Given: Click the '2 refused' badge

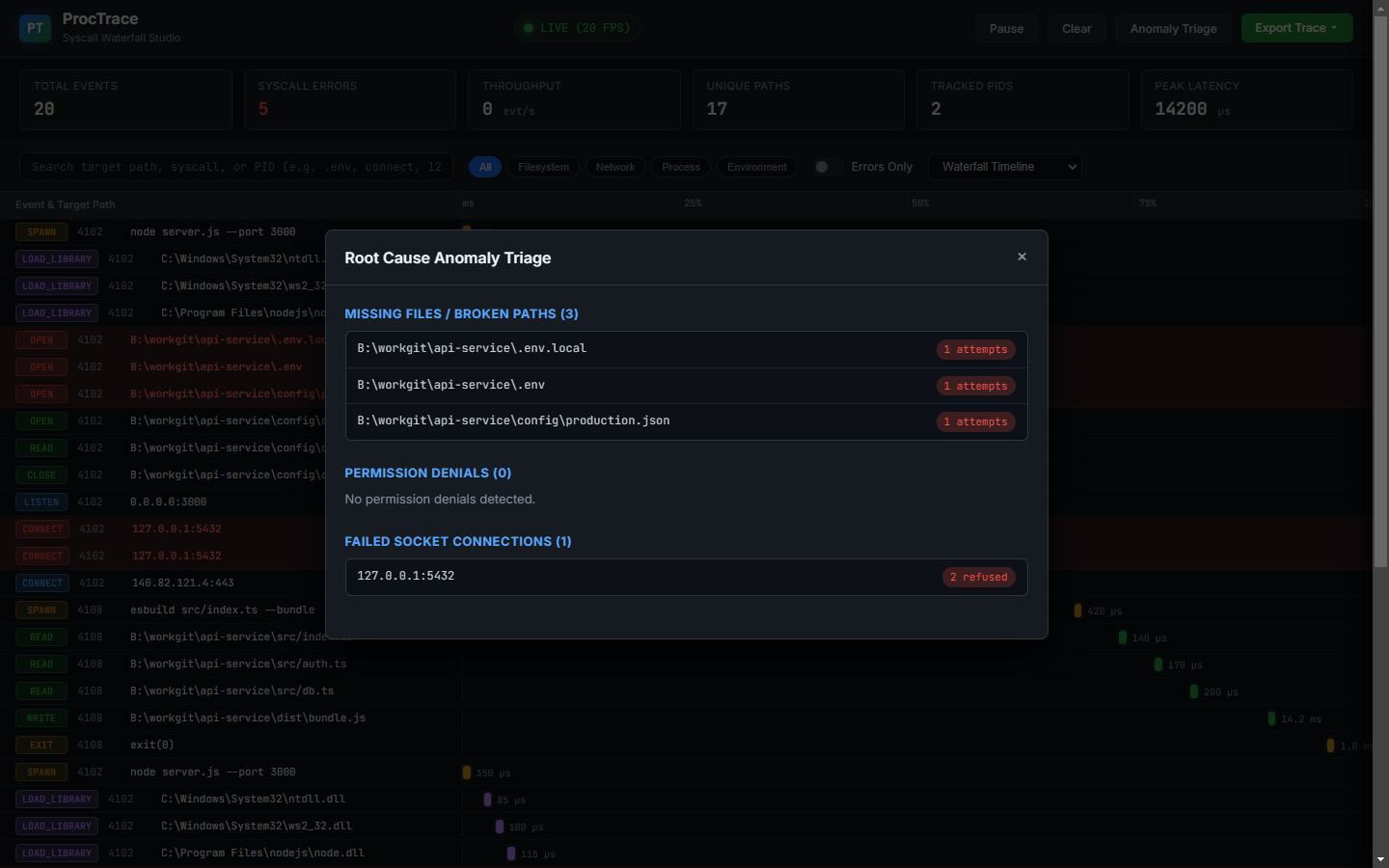Looking at the screenshot, I should pyautogui.click(x=978, y=577).
